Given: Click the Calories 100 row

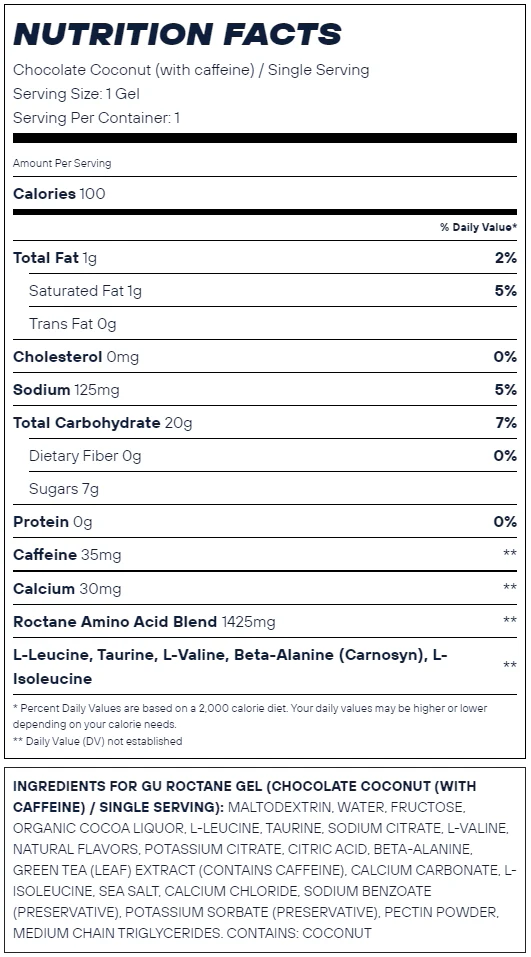Looking at the screenshot, I should click(x=265, y=194).
